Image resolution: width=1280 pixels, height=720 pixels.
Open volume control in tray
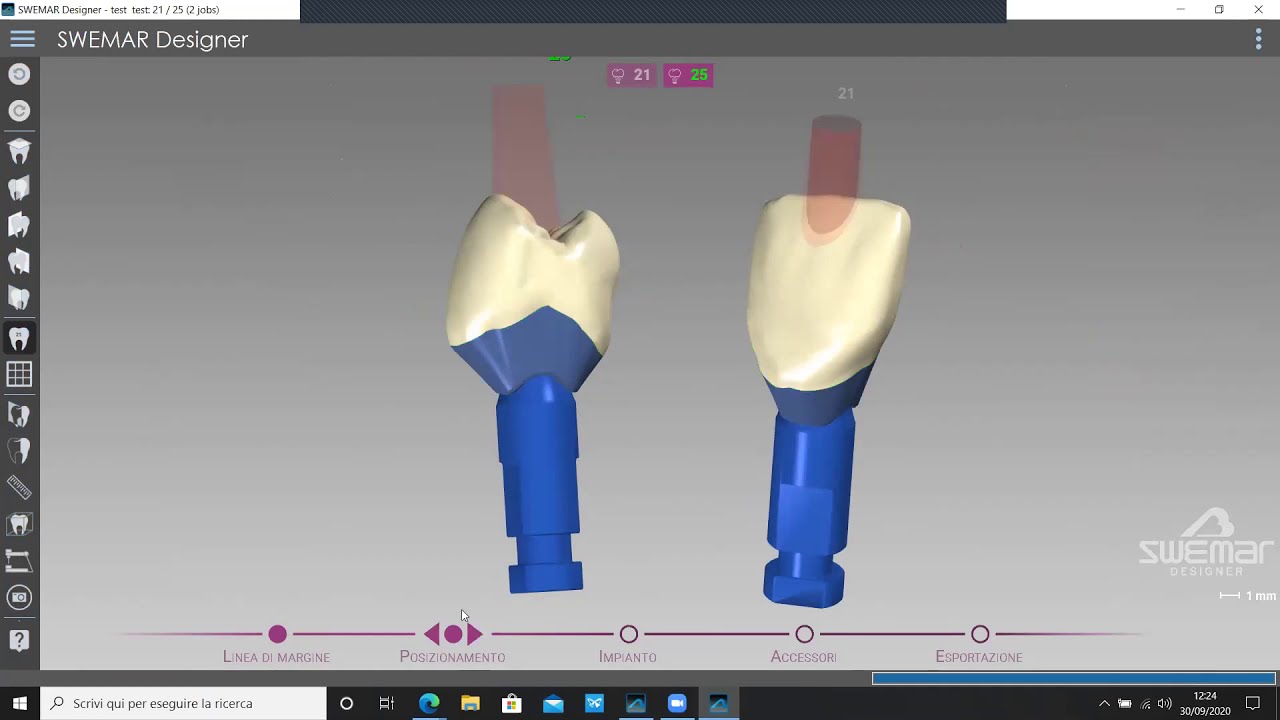pyautogui.click(x=1165, y=703)
